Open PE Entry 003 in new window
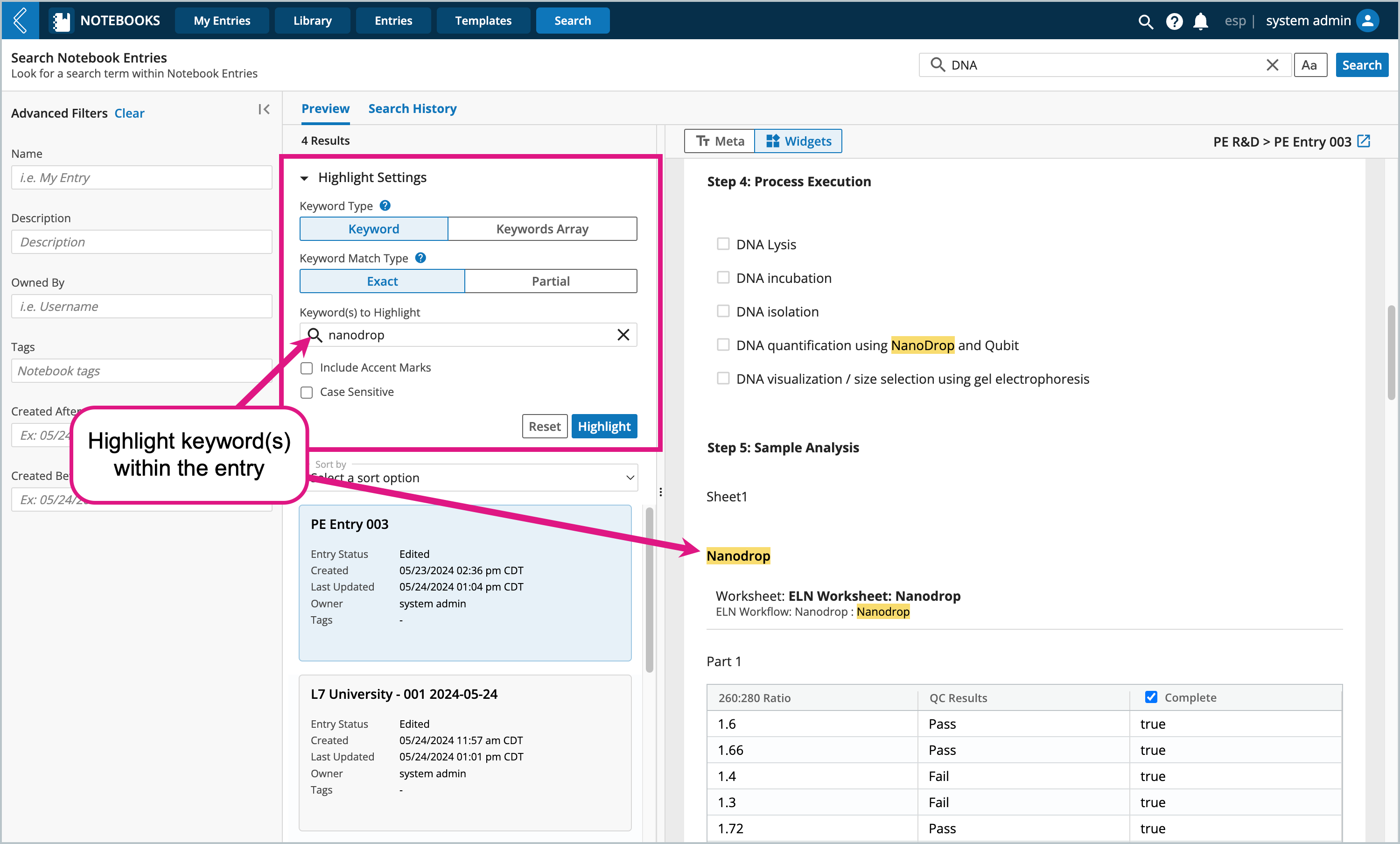1400x844 pixels. (1364, 141)
